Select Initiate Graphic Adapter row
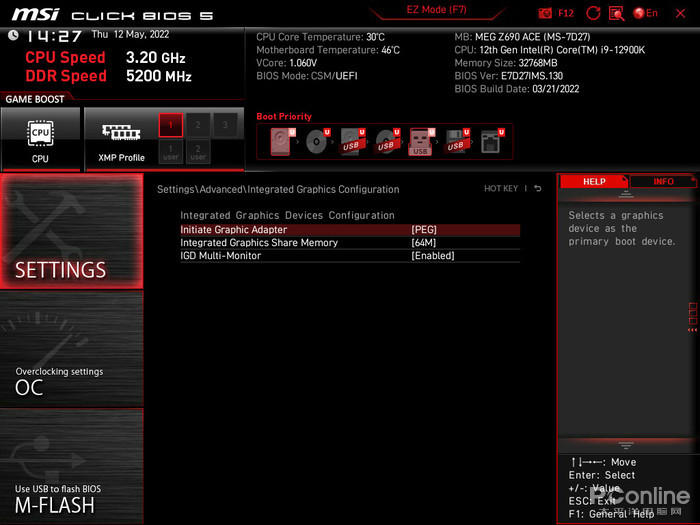 pos(350,230)
